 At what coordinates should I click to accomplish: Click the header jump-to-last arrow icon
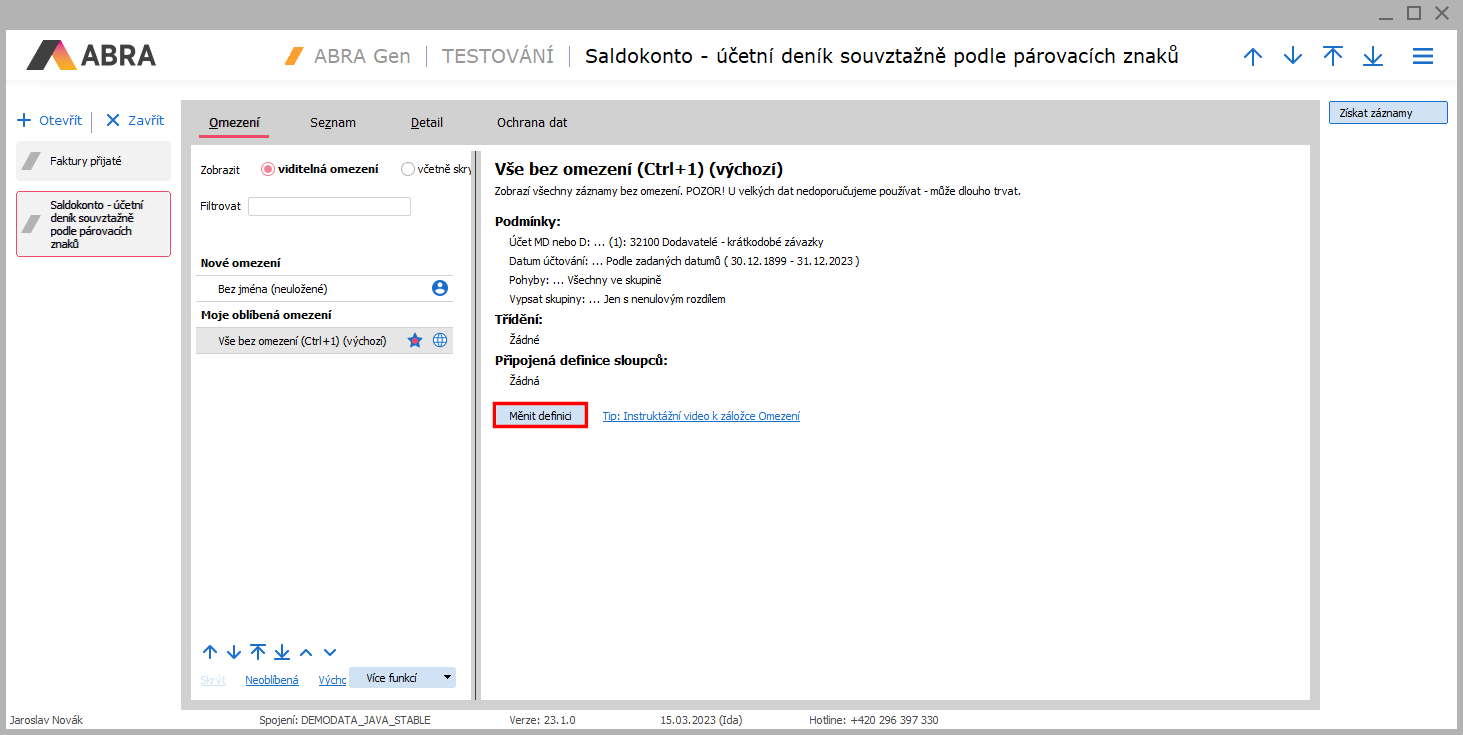1373,56
